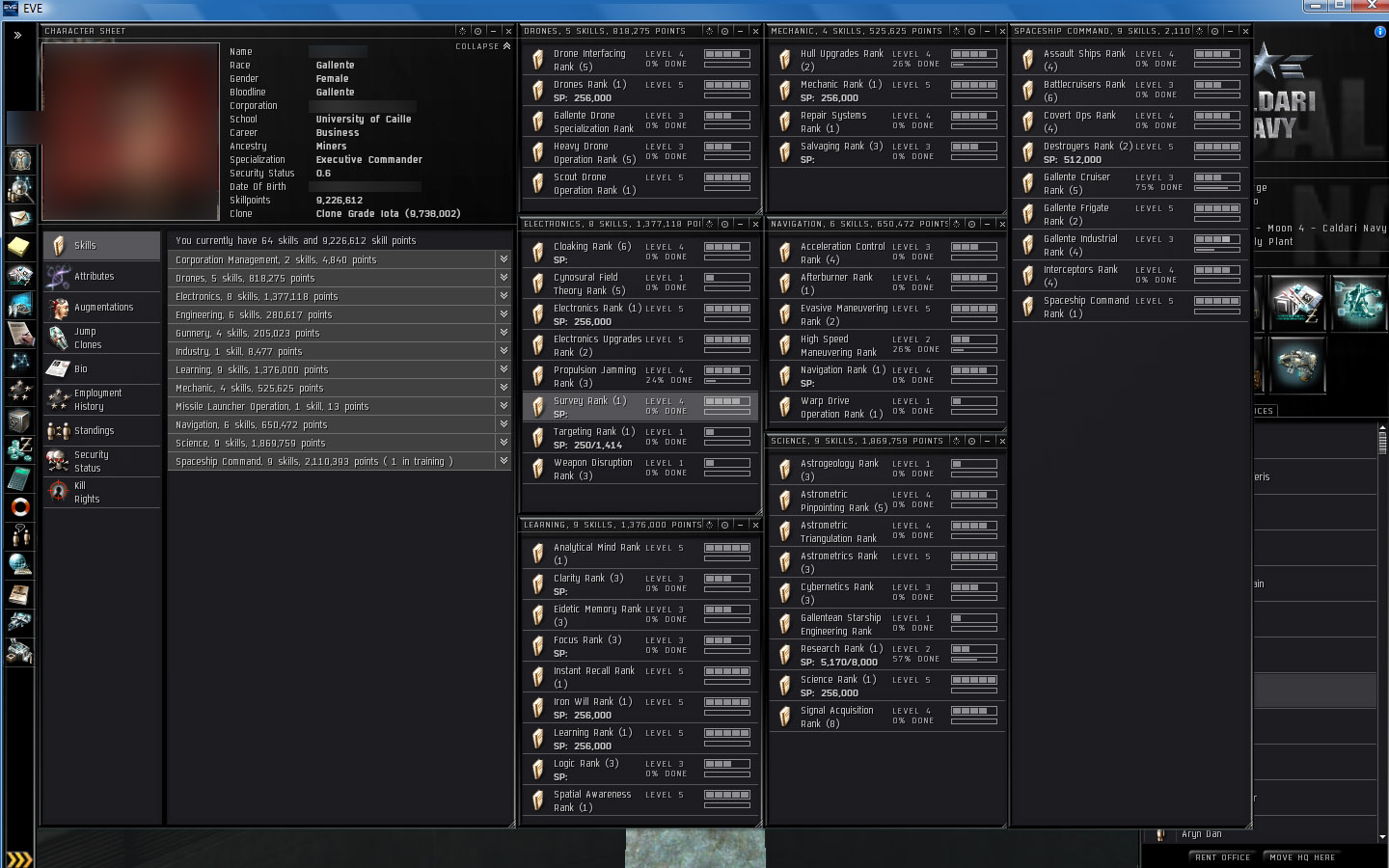Select the Skills tab
The height and width of the screenshot is (868, 1389).
coord(101,246)
